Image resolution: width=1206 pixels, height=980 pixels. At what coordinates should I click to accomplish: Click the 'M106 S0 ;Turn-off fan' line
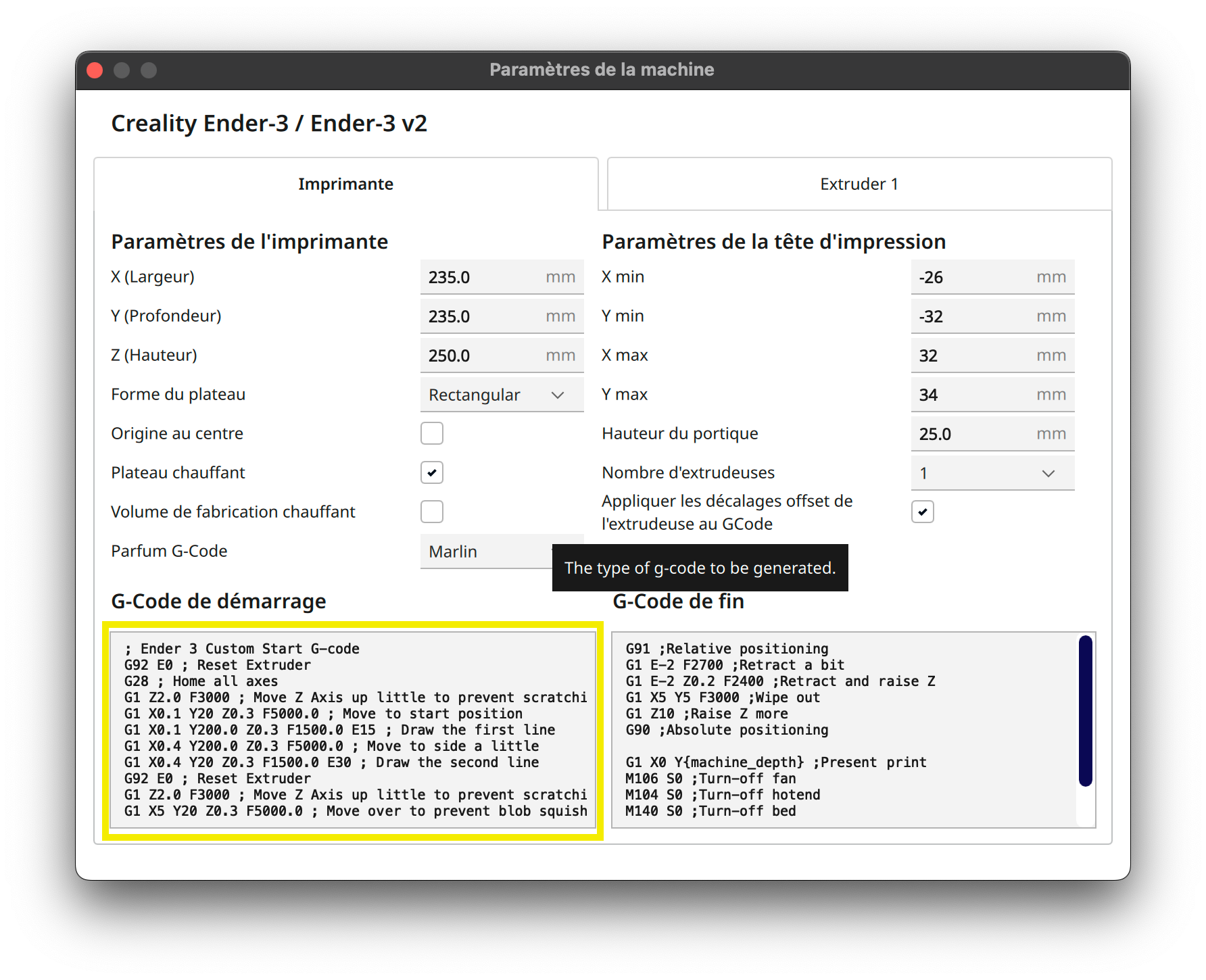click(x=710, y=779)
